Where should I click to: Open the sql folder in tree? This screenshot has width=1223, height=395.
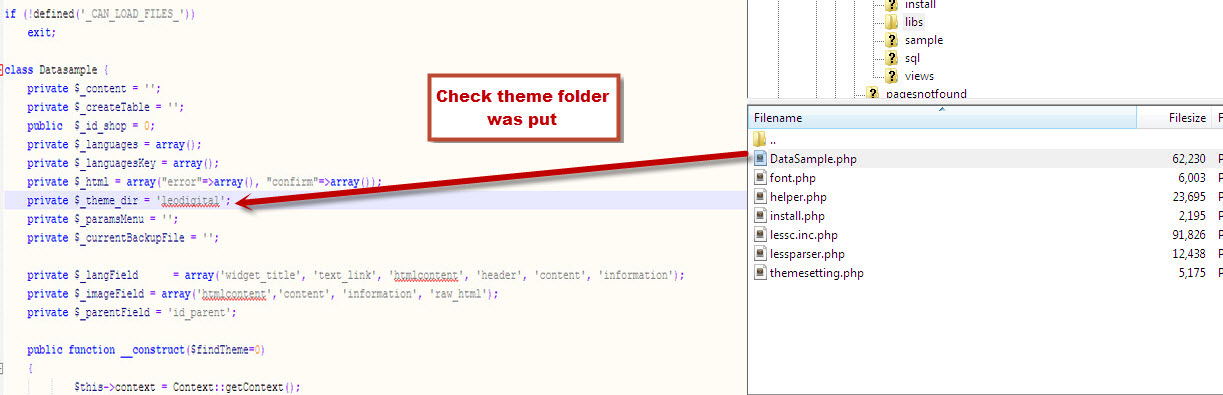[x=912, y=58]
